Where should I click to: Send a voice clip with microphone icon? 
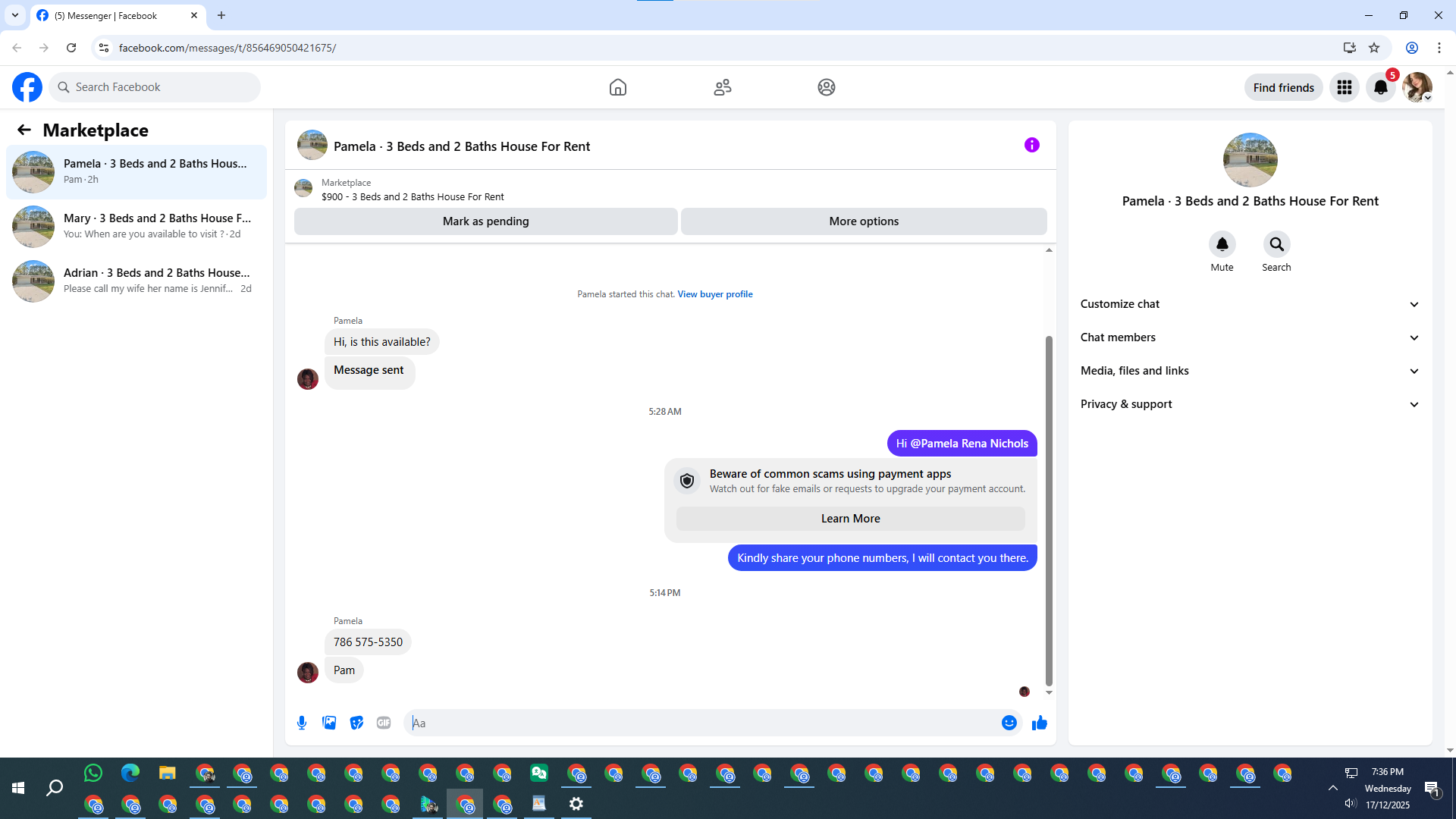[x=302, y=723]
